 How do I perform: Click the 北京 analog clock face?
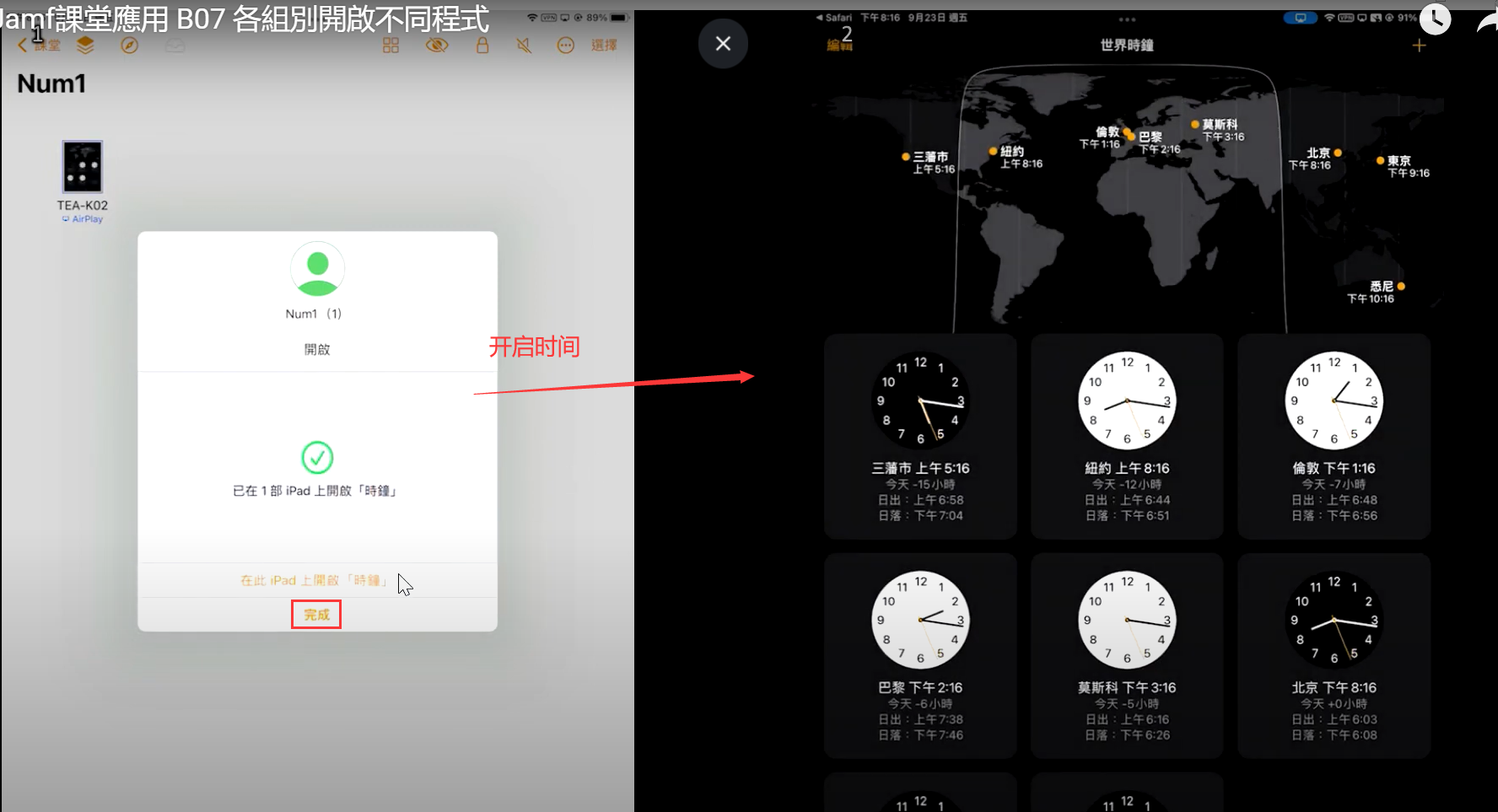[1334, 620]
